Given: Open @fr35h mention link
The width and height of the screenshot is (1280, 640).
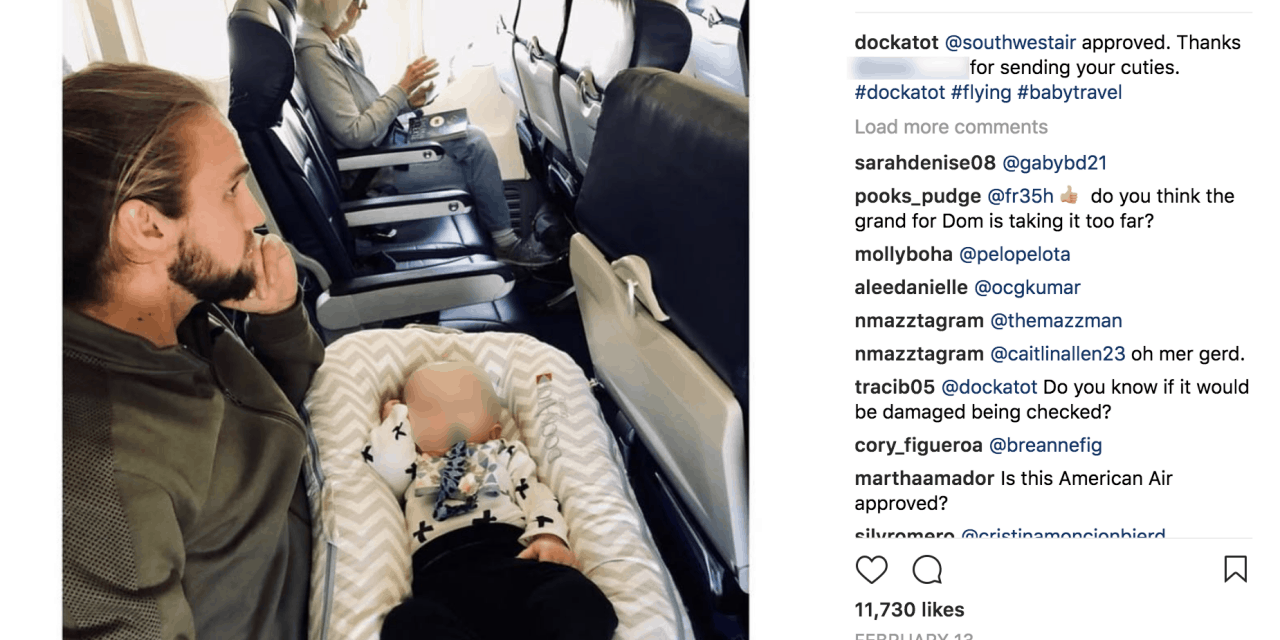Looking at the screenshot, I should pos(1019,196).
